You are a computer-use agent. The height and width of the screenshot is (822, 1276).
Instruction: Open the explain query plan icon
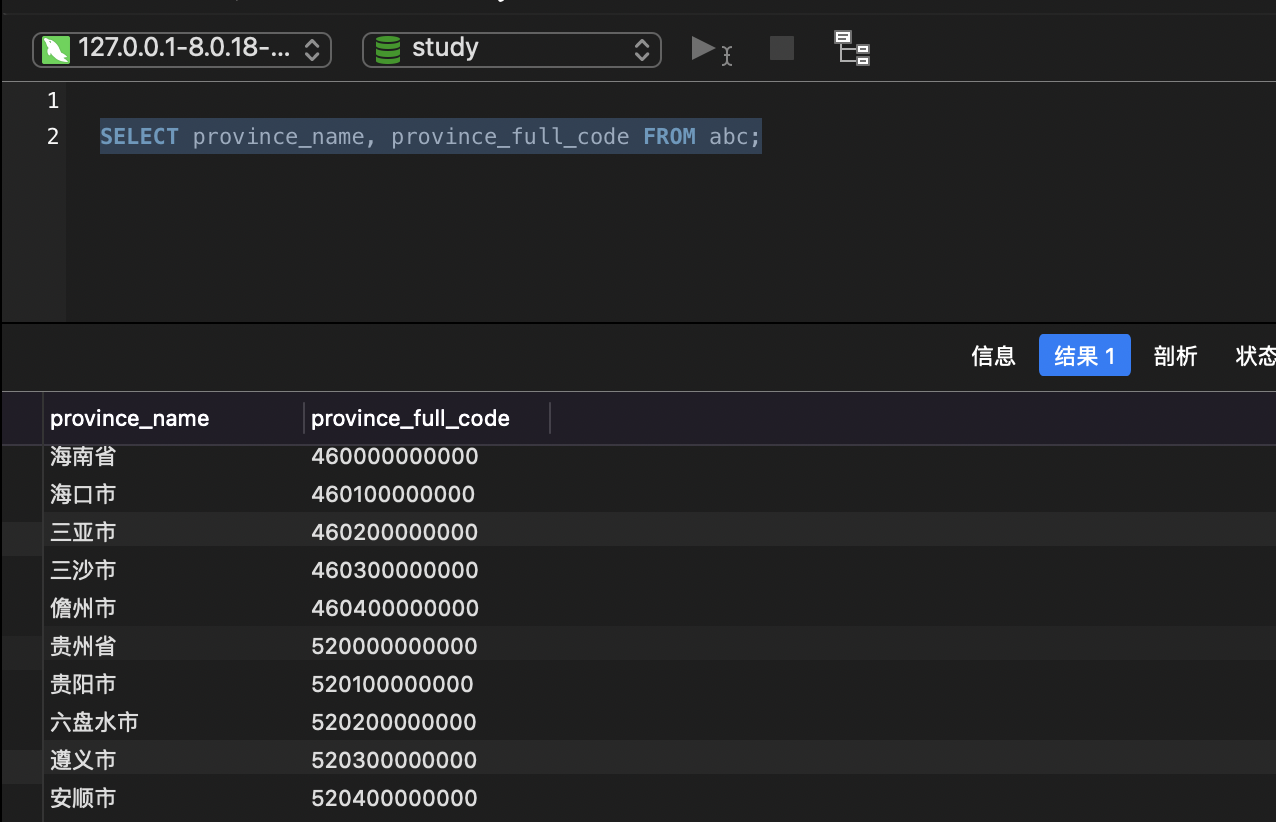(852, 48)
